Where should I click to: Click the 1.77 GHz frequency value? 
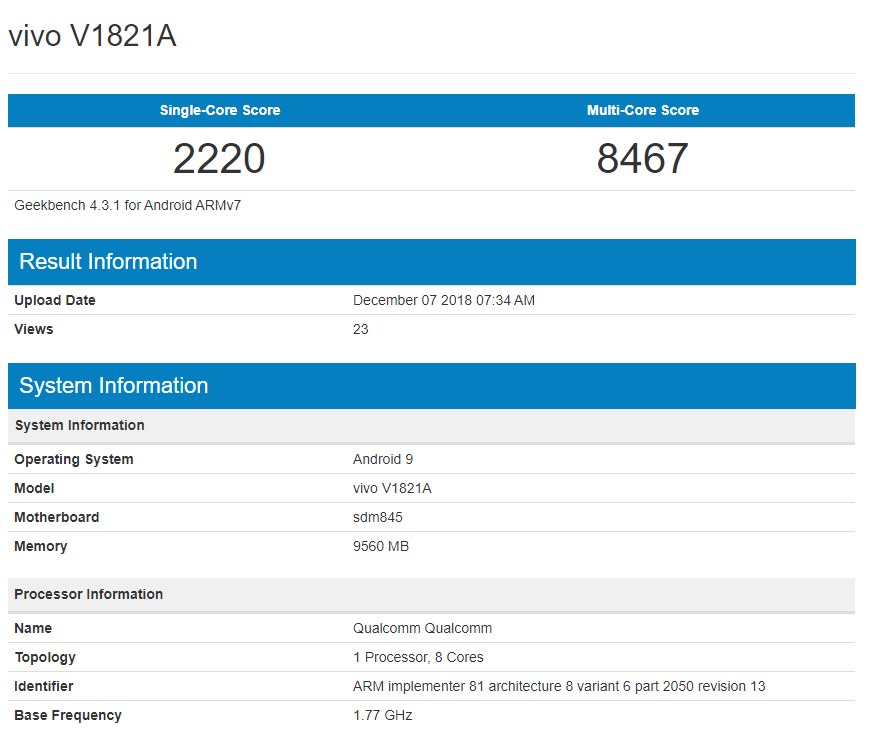click(x=383, y=716)
